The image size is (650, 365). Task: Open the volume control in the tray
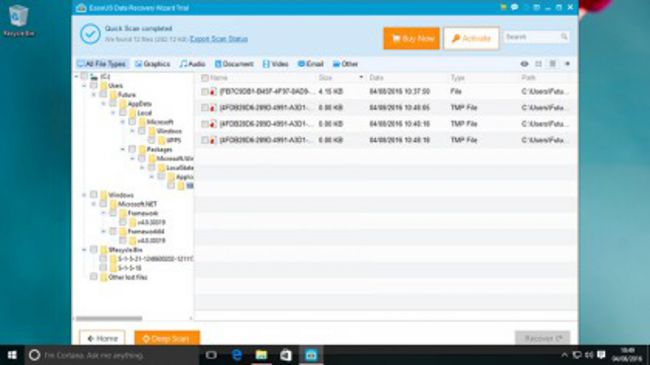tap(589, 355)
